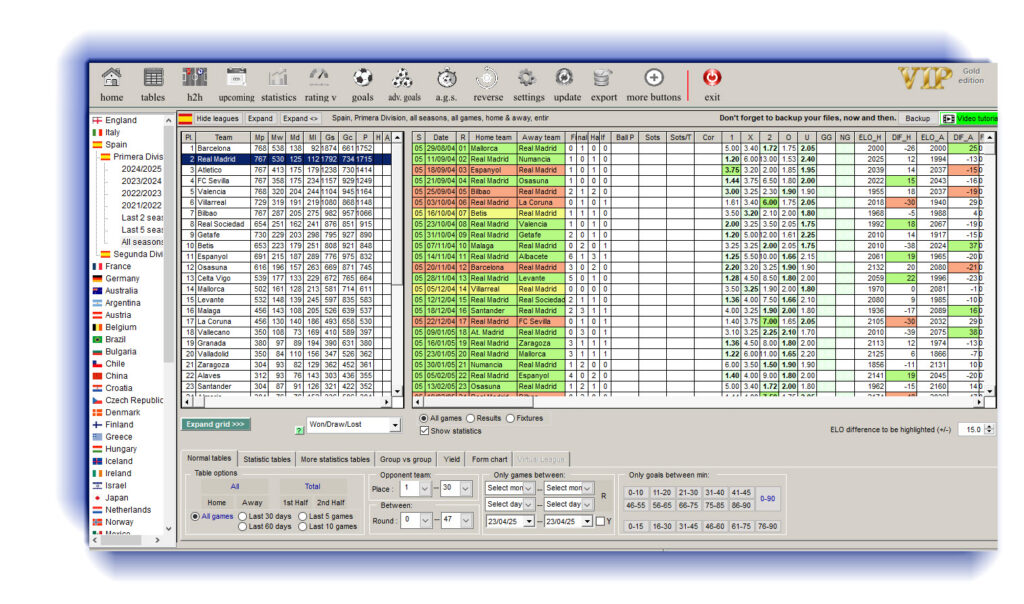Select All games table option radio
The width and height of the screenshot is (1024, 604).
coord(195,517)
